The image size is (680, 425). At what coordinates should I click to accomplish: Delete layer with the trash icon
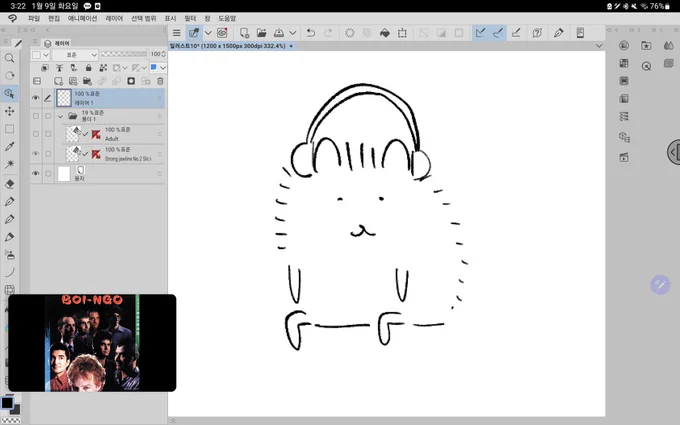160,81
